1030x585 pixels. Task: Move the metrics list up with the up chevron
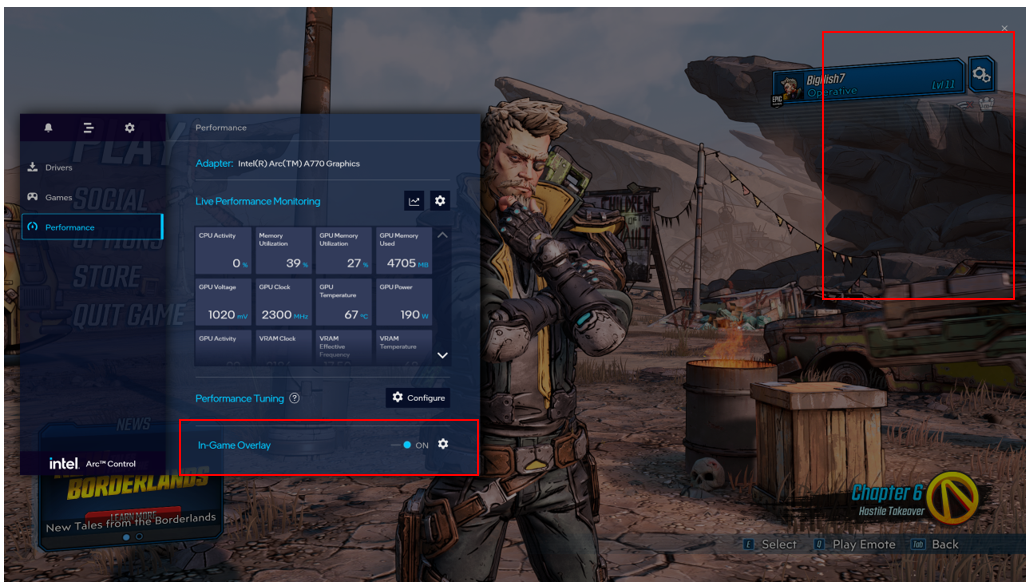click(x=443, y=234)
